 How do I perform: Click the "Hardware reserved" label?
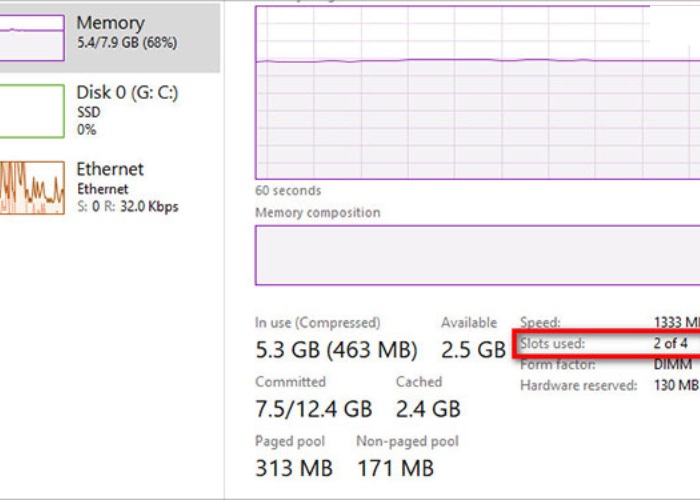(578, 385)
